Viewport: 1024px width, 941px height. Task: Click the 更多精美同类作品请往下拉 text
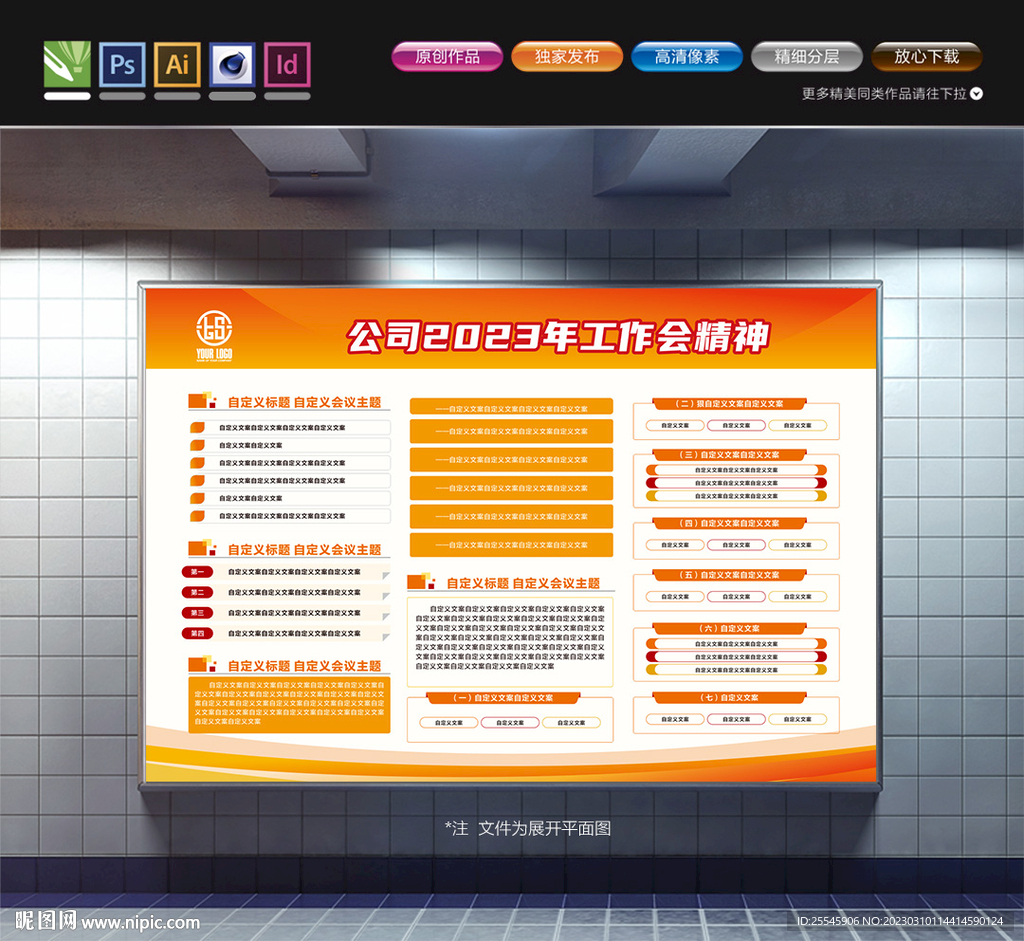[x=884, y=93]
